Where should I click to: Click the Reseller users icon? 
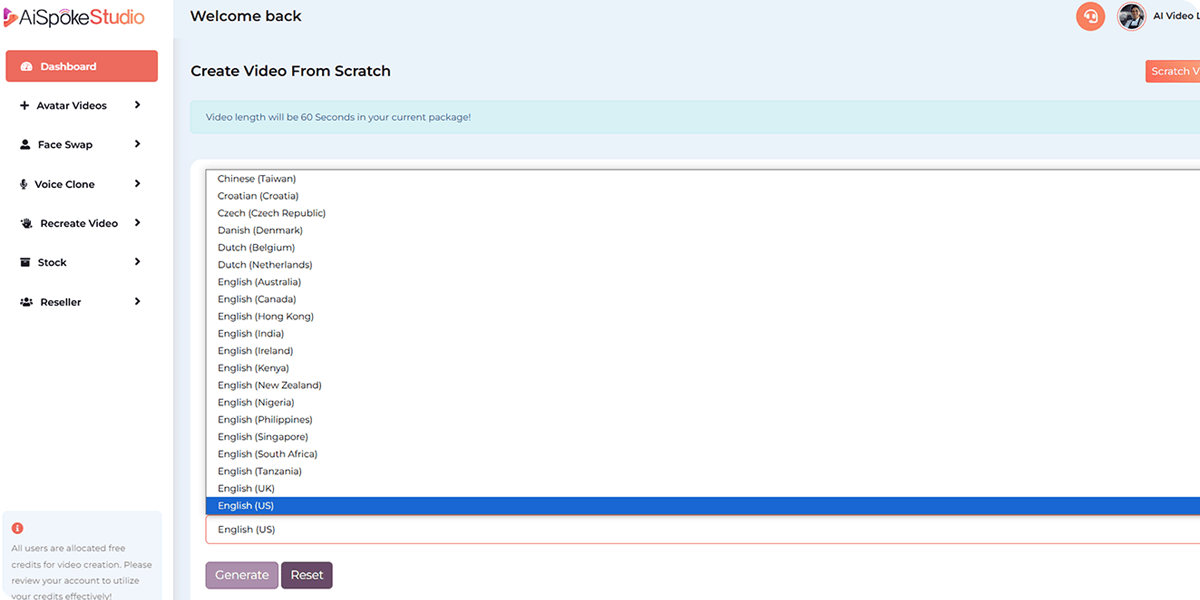(26, 302)
